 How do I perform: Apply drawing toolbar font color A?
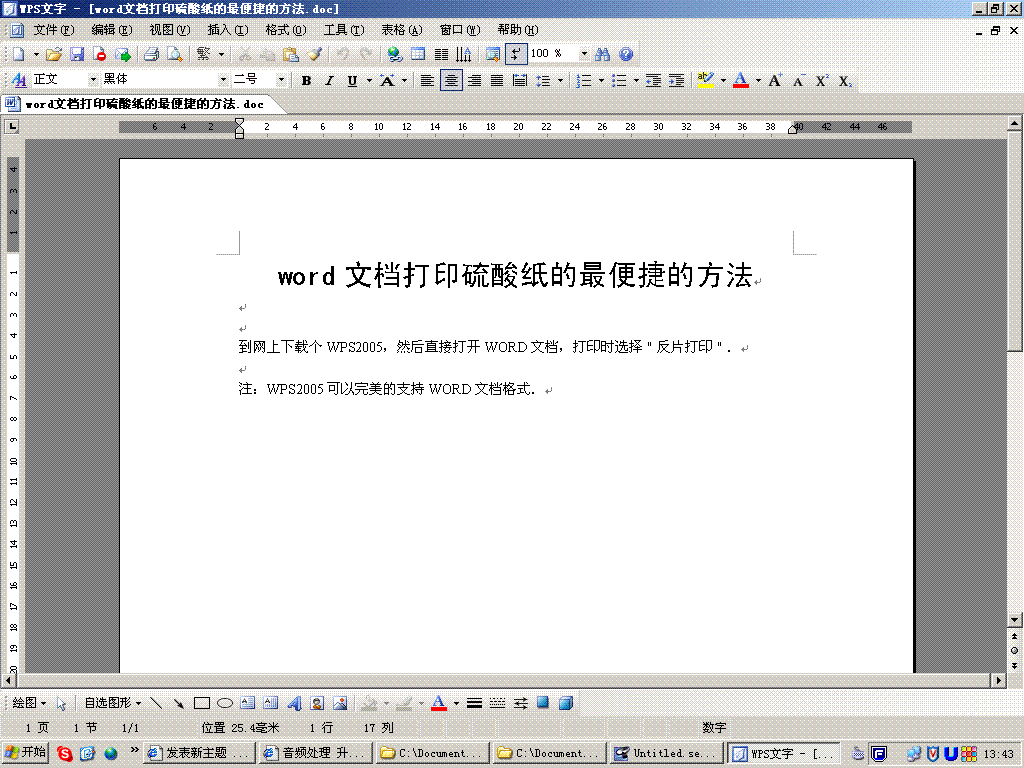pyautogui.click(x=439, y=703)
